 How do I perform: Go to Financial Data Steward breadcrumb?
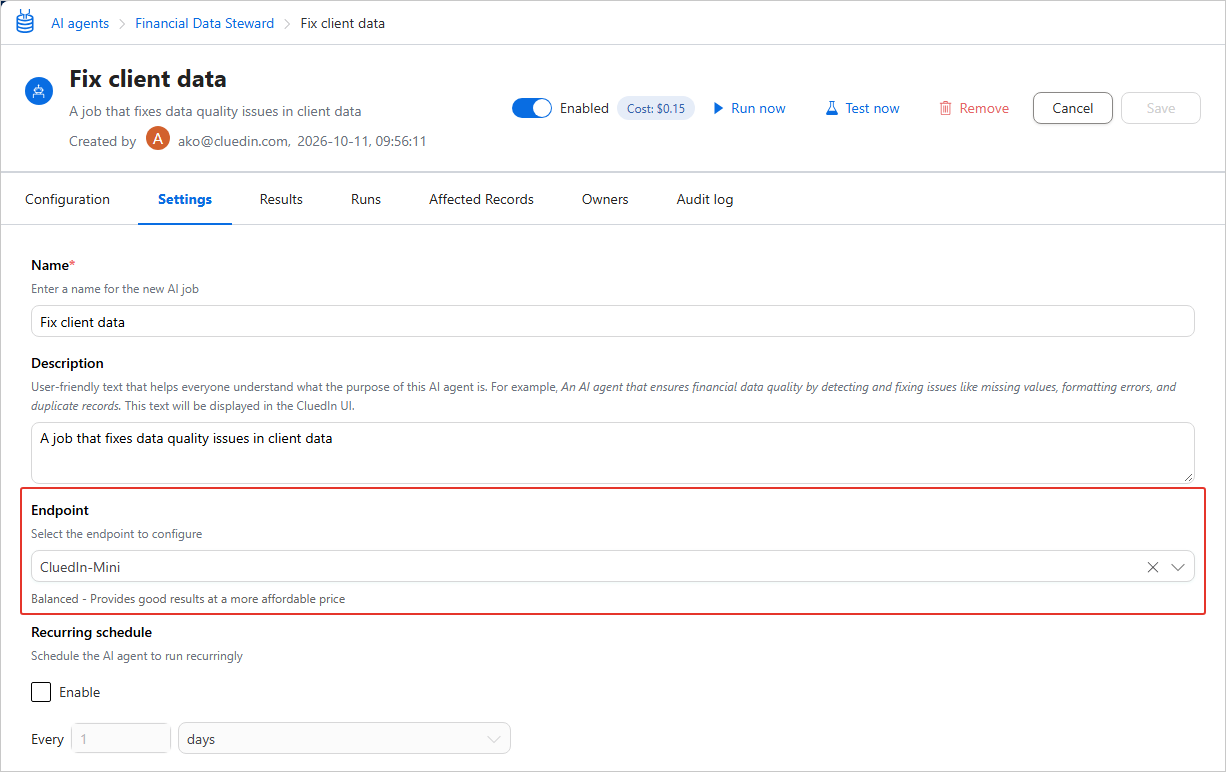point(204,23)
